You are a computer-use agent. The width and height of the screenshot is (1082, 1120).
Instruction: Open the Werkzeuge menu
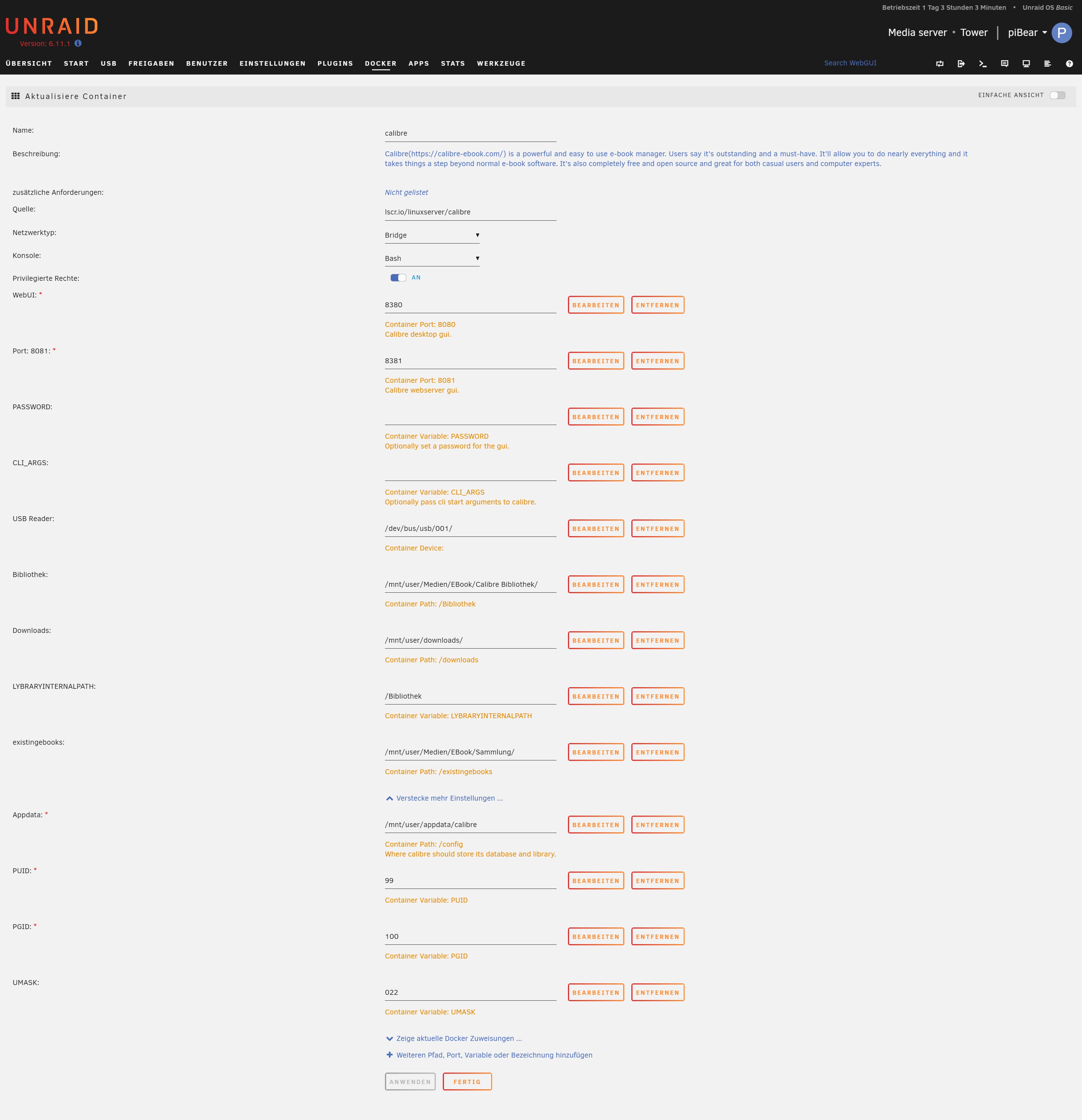[x=501, y=63]
